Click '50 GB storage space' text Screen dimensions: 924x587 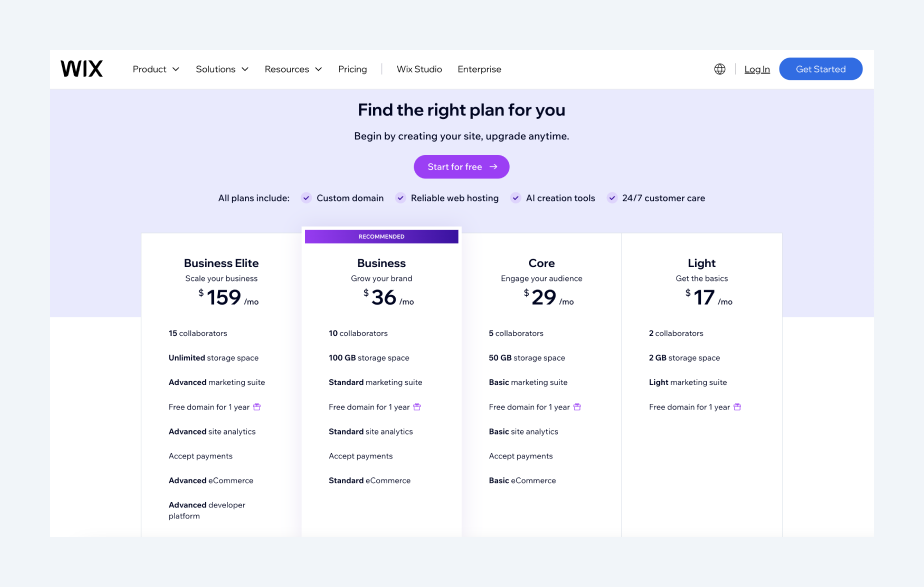tap(526, 358)
